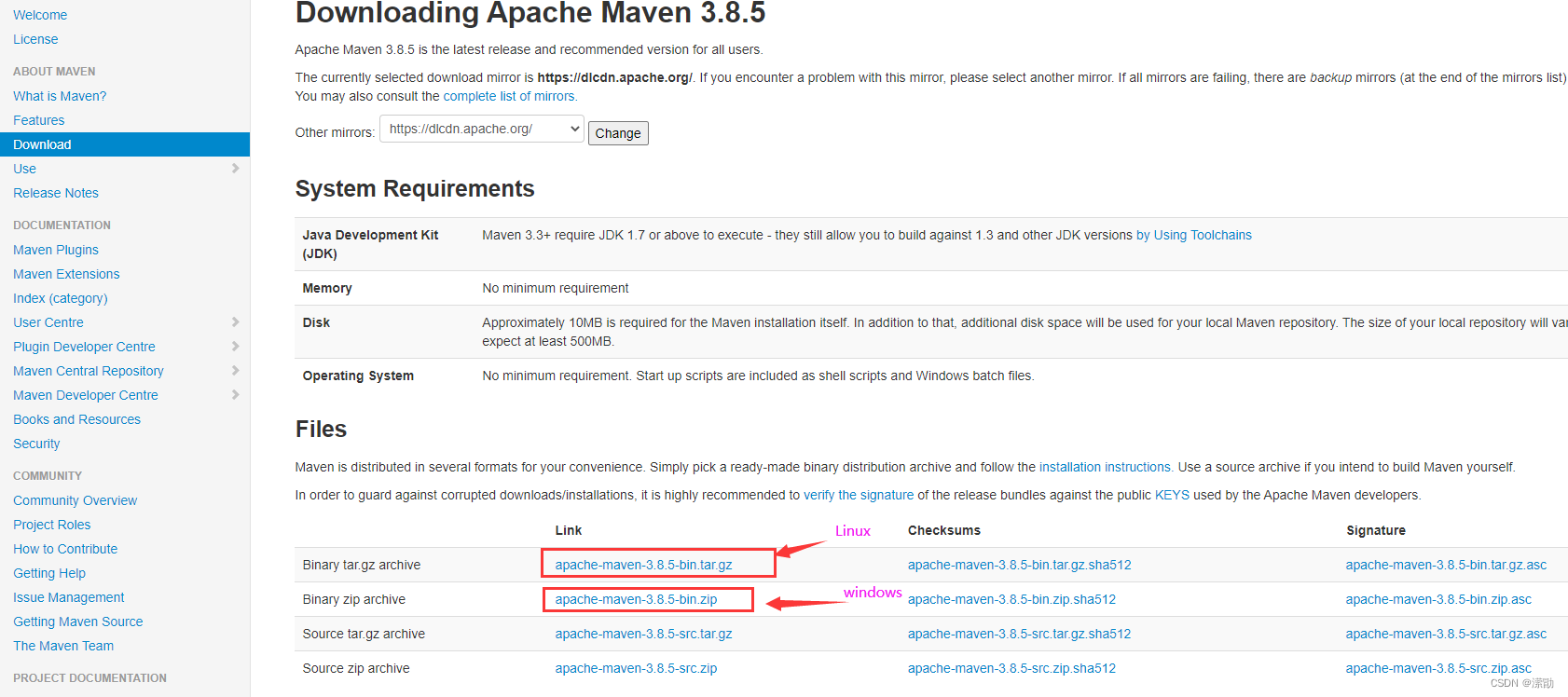Open Community Overview link
This screenshot has height=697, width=1568.
click(x=75, y=500)
